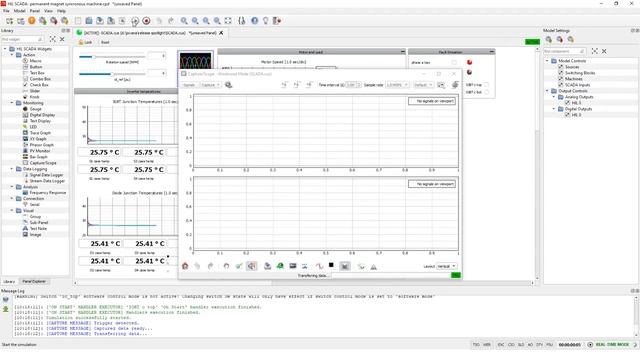The image size is (640, 360).
Task: Click the green export icon in scope toolbar
Action: coord(280,266)
